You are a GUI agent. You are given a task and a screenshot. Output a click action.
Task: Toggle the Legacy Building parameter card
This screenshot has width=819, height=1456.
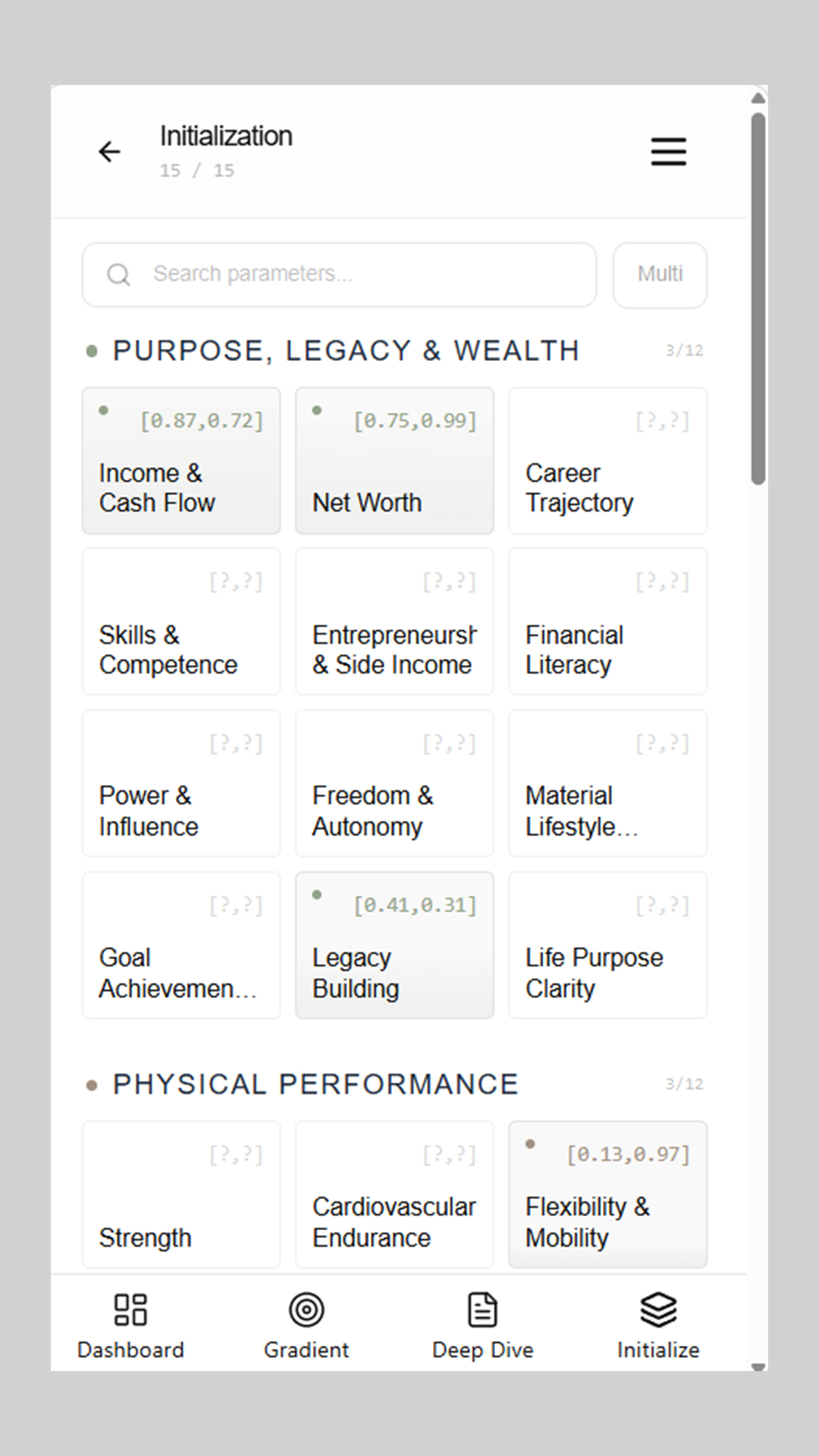click(x=394, y=945)
